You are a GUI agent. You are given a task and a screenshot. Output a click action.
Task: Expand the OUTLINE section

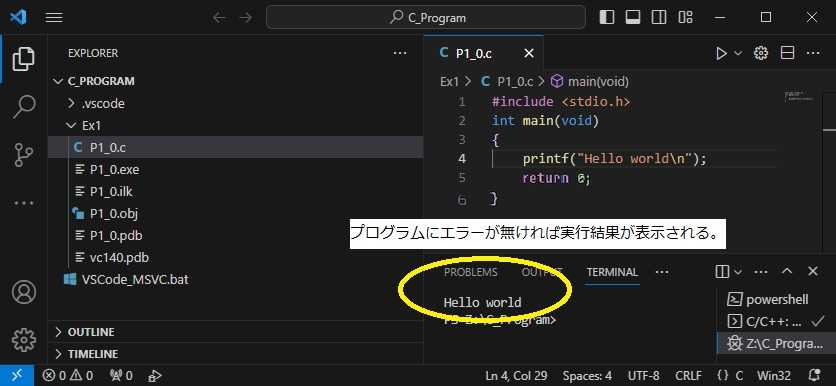(235, 332)
